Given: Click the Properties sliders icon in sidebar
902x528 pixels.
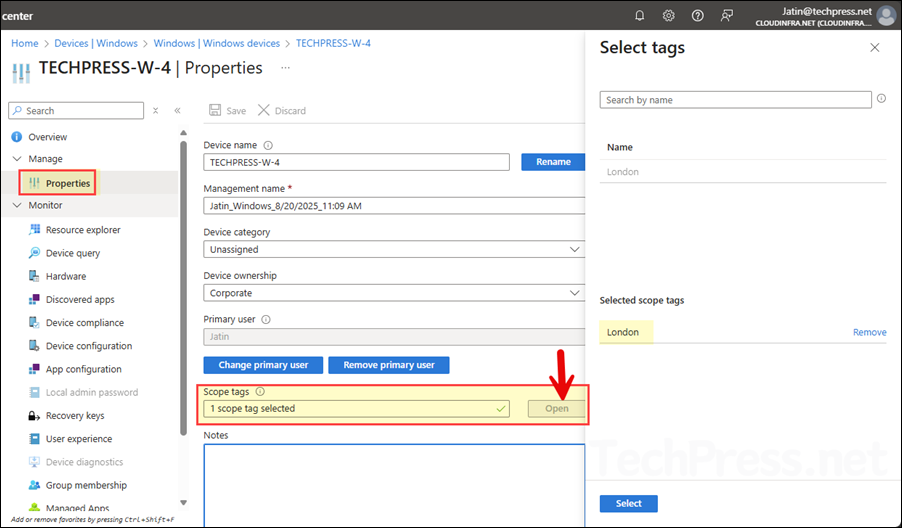Looking at the screenshot, I should point(35,183).
